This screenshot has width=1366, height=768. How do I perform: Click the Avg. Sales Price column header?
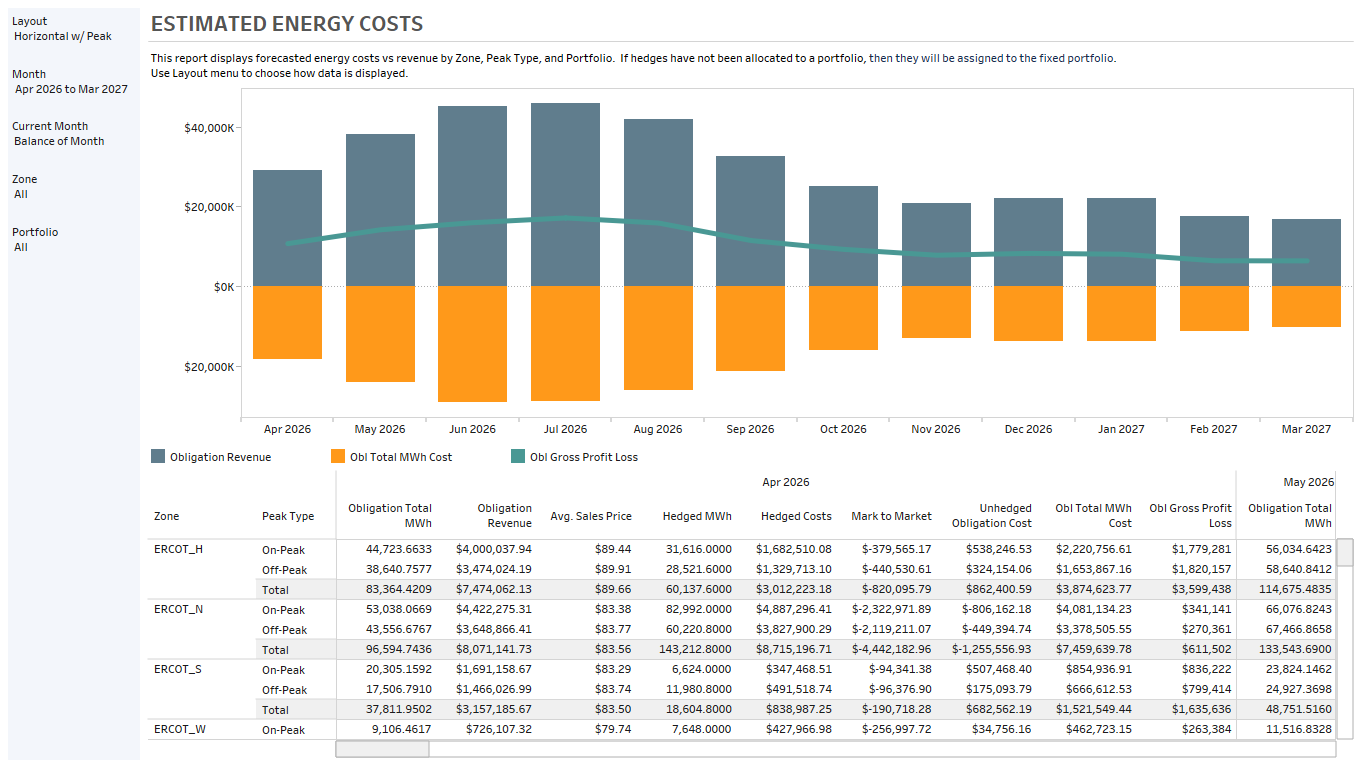(x=591, y=516)
